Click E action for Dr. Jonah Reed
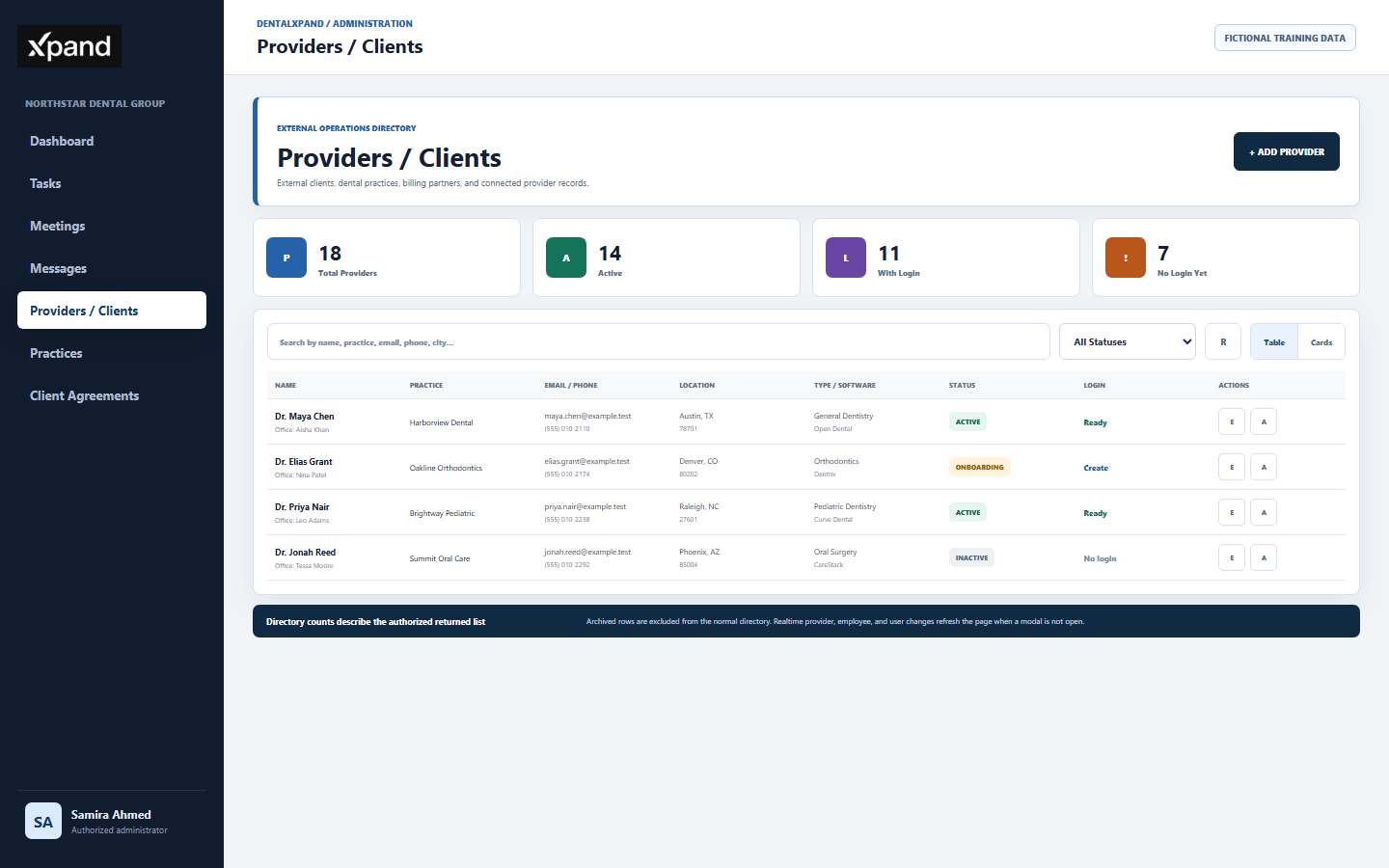Viewport: 1389px width, 868px height. [x=1232, y=557]
